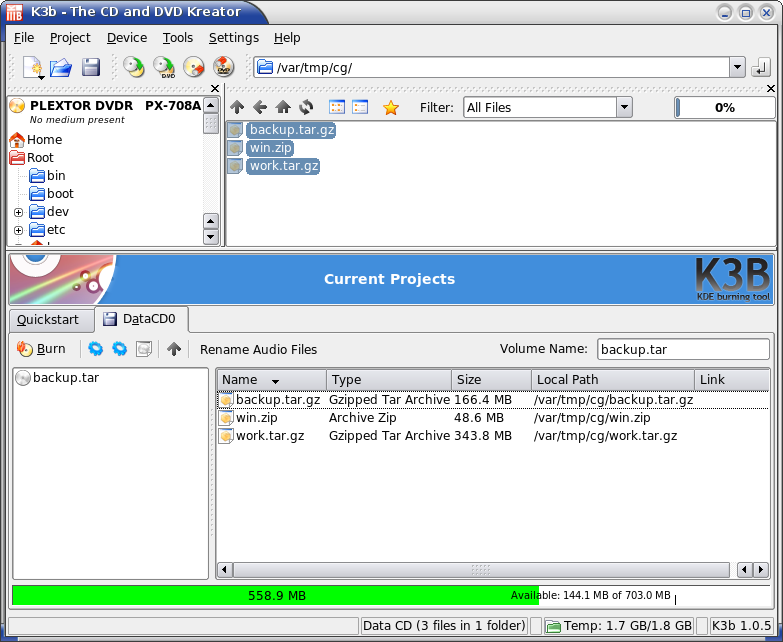Click the Local Path column header
The image size is (783, 642).
(613, 379)
